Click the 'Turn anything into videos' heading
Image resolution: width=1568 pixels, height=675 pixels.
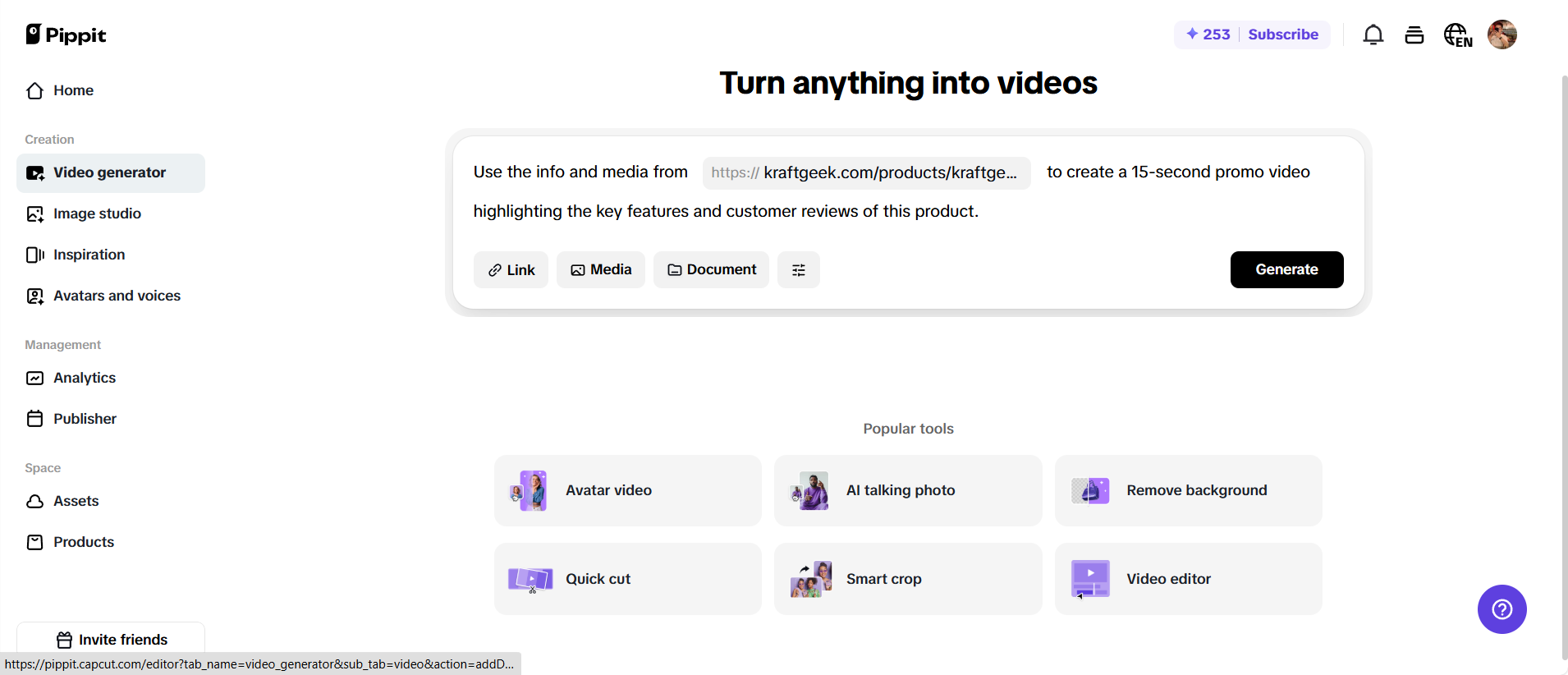pyautogui.click(x=908, y=83)
